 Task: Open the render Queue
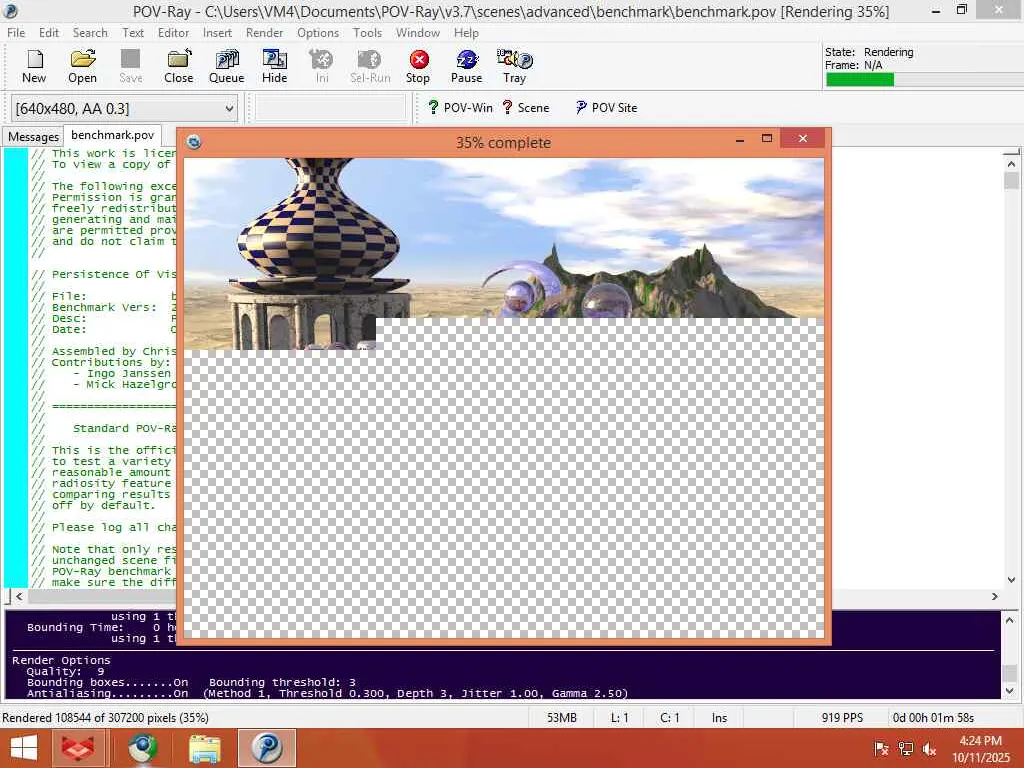(x=227, y=67)
